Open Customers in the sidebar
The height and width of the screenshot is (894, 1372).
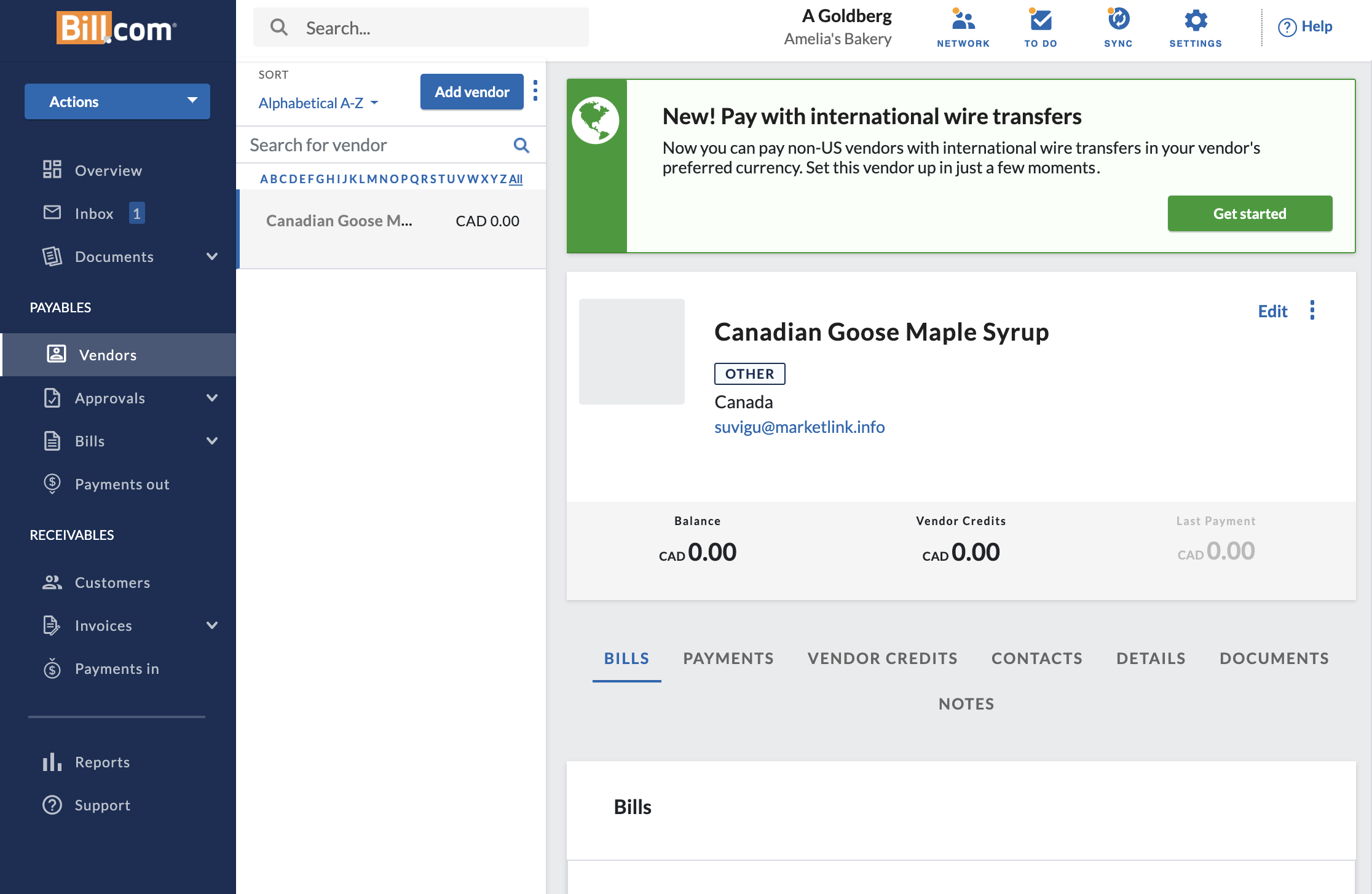(112, 582)
